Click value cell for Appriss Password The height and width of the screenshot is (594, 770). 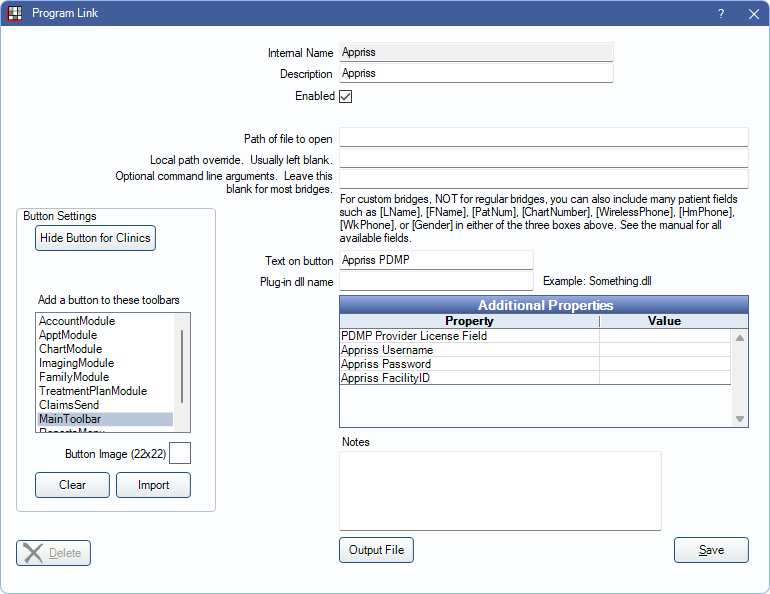click(665, 364)
